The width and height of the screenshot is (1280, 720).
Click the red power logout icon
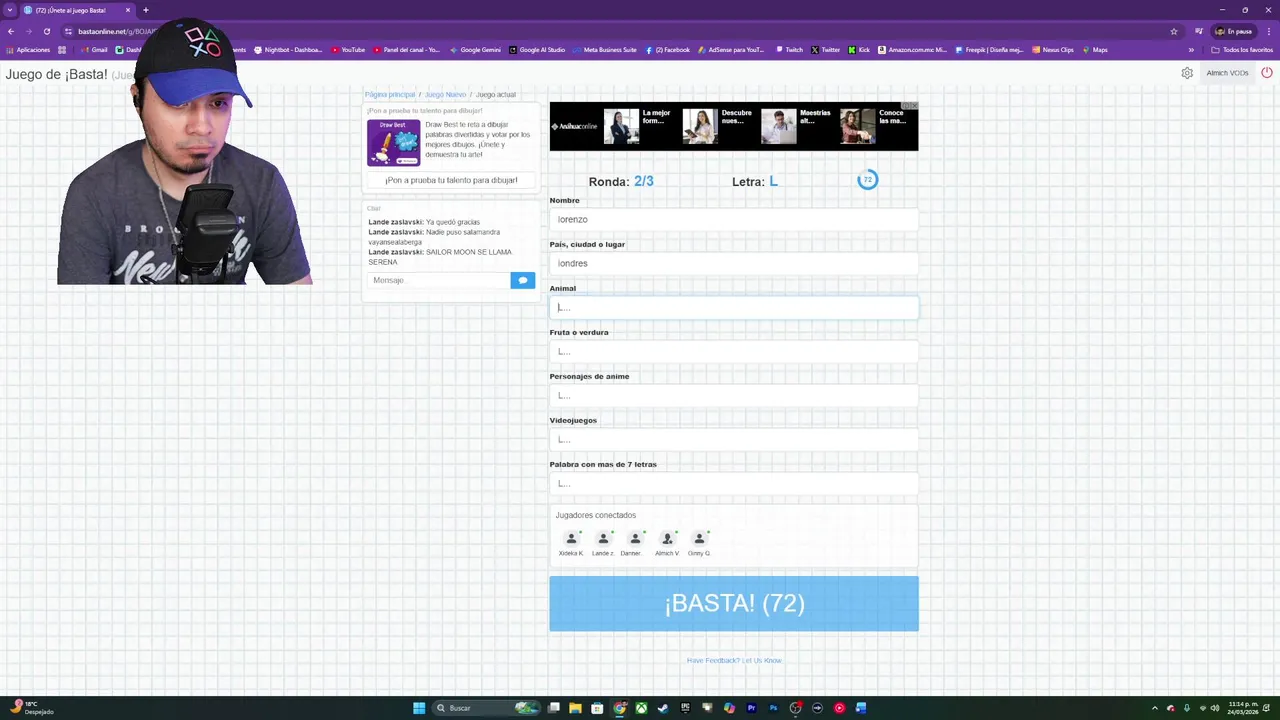(x=1267, y=73)
